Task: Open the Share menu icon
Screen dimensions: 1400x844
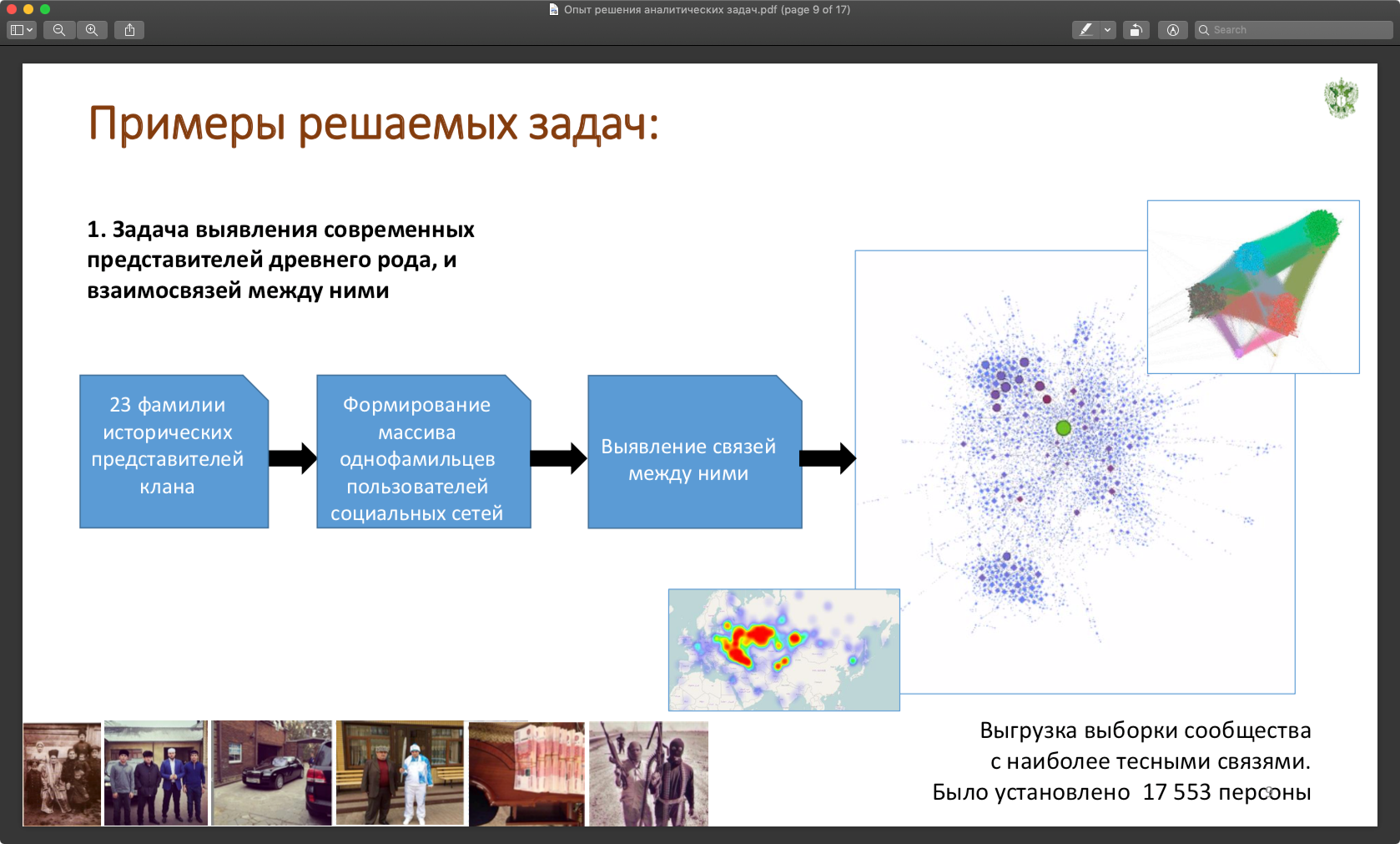Action: tap(129, 30)
